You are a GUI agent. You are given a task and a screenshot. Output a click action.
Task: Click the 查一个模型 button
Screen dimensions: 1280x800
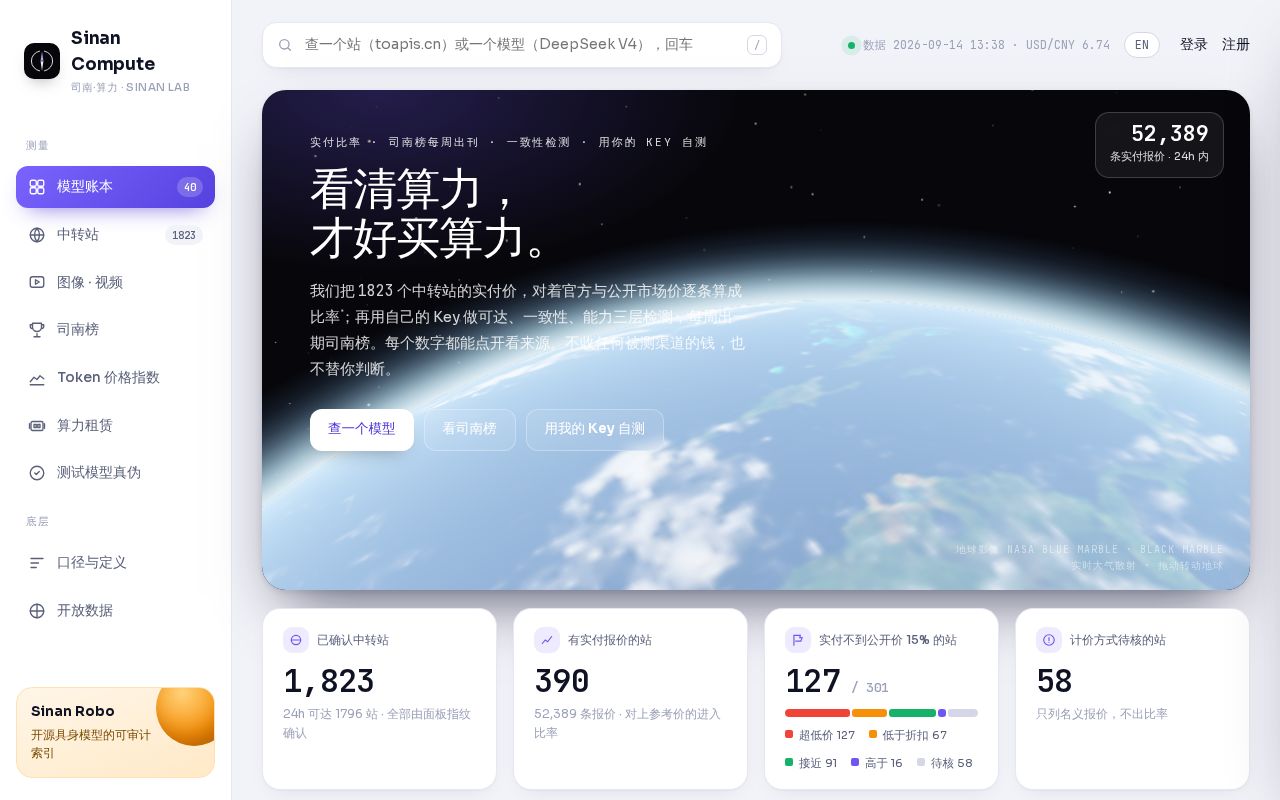pos(362,430)
